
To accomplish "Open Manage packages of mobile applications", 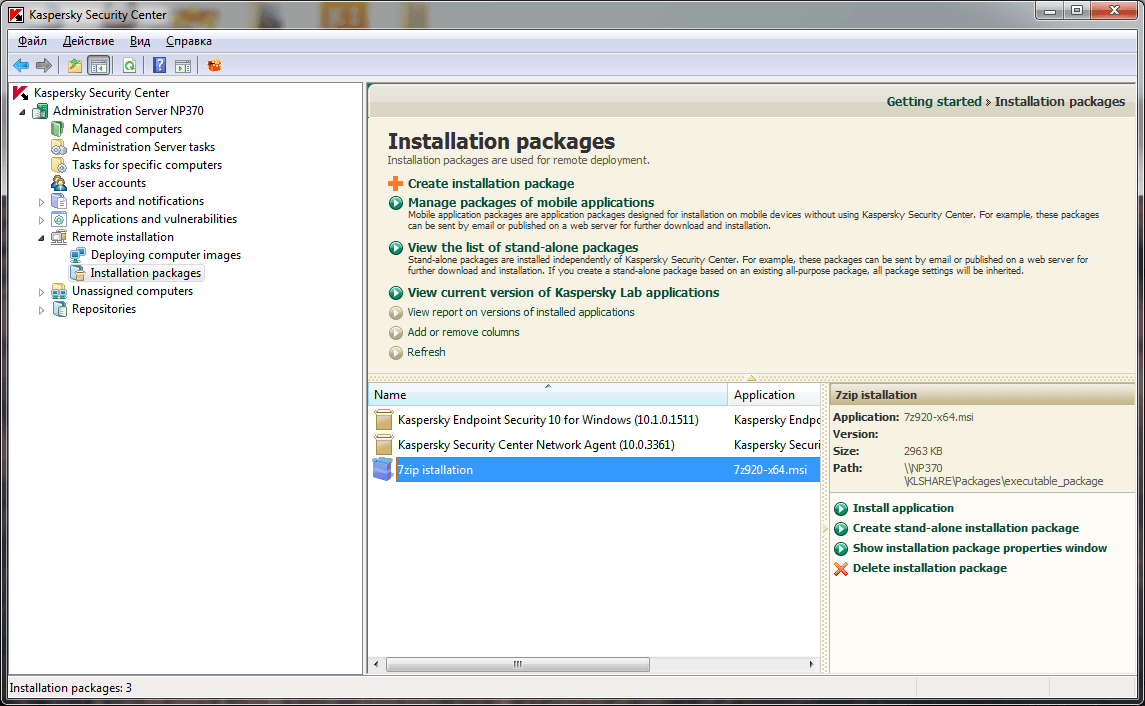I will [x=531, y=202].
